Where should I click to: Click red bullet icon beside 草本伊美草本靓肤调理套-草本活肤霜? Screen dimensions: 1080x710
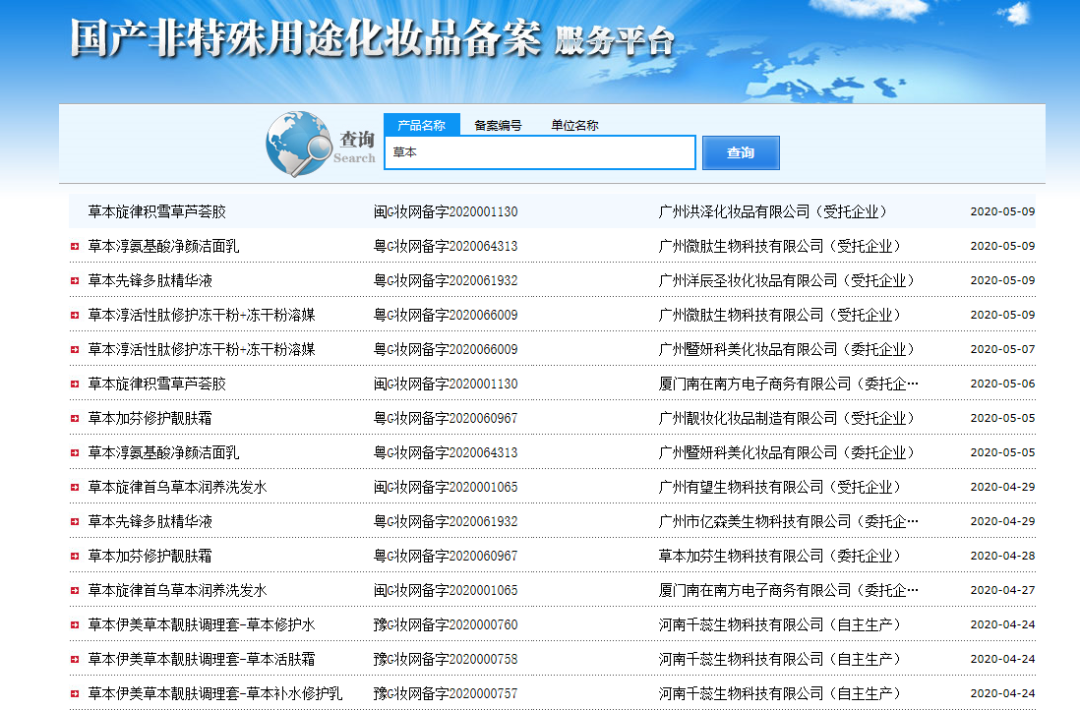pos(75,659)
